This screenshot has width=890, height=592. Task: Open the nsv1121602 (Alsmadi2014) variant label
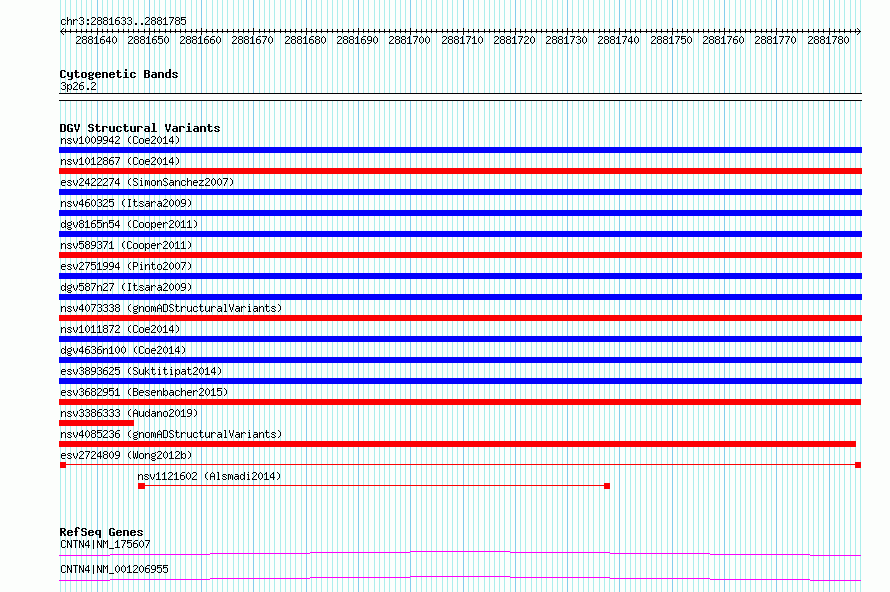[x=209, y=476]
